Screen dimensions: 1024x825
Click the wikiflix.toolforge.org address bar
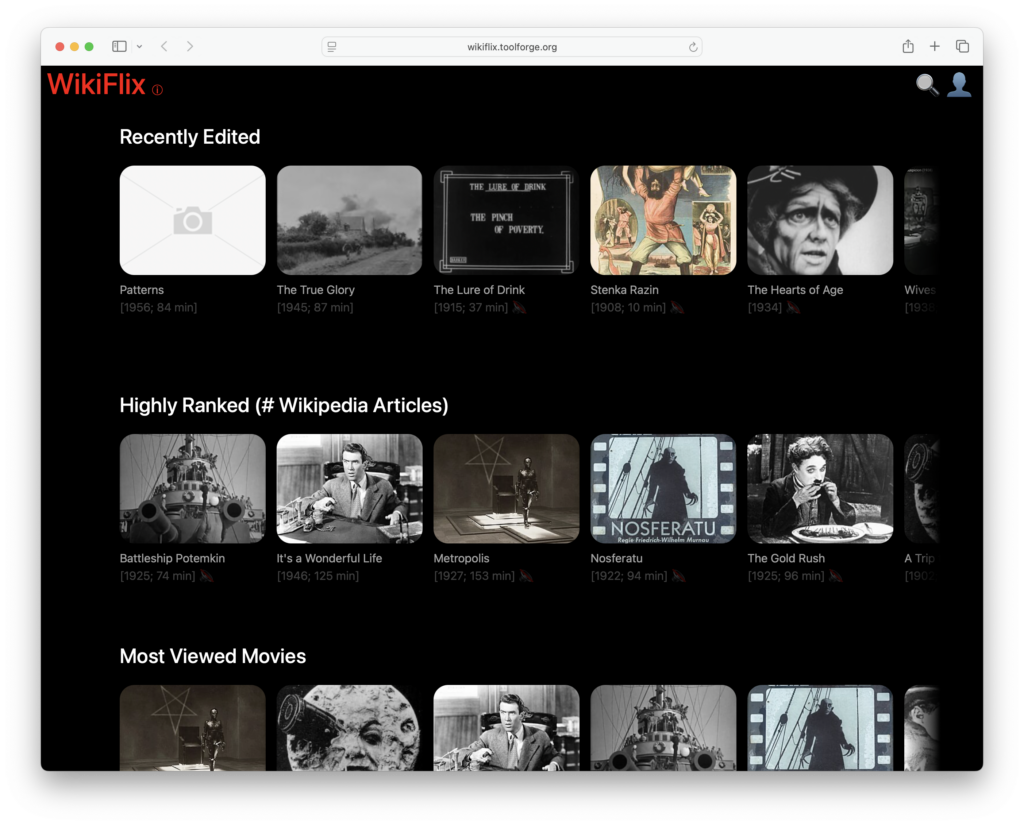coord(511,47)
